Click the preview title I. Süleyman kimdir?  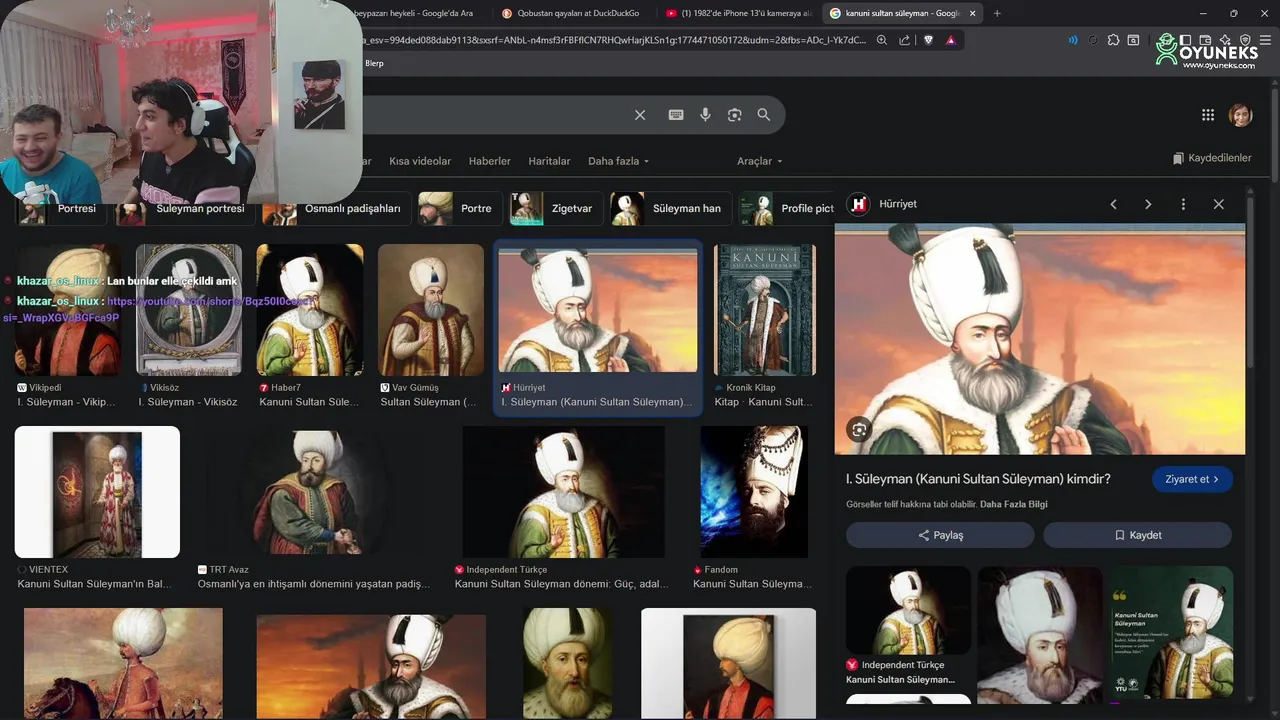pos(978,479)
